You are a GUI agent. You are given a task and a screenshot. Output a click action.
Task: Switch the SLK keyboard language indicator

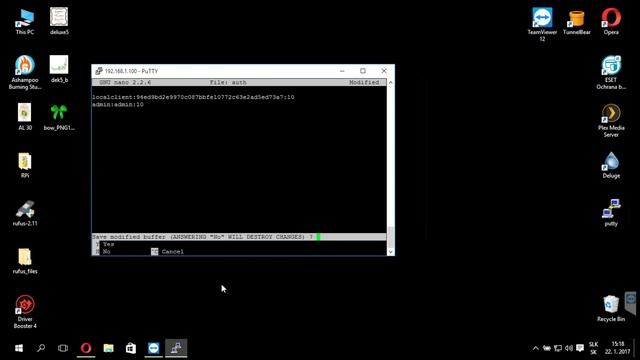click(593, 348)
